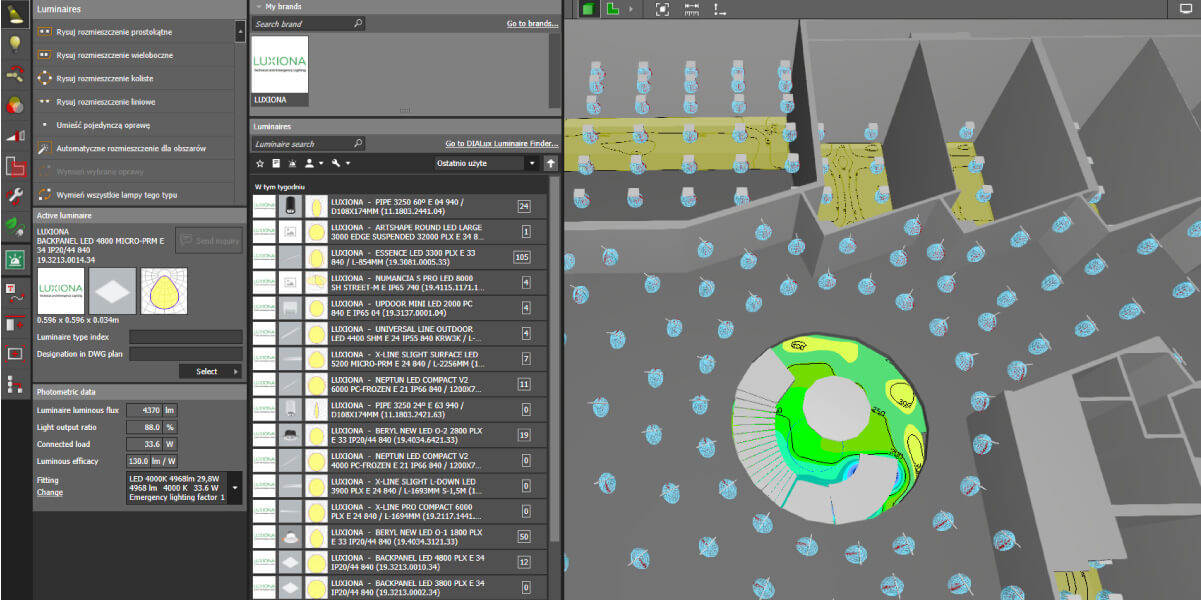Open 'Go to DIALux Luminaire Finder' link
This screenshot has height=600, width=1201.
tap(501, 144)
